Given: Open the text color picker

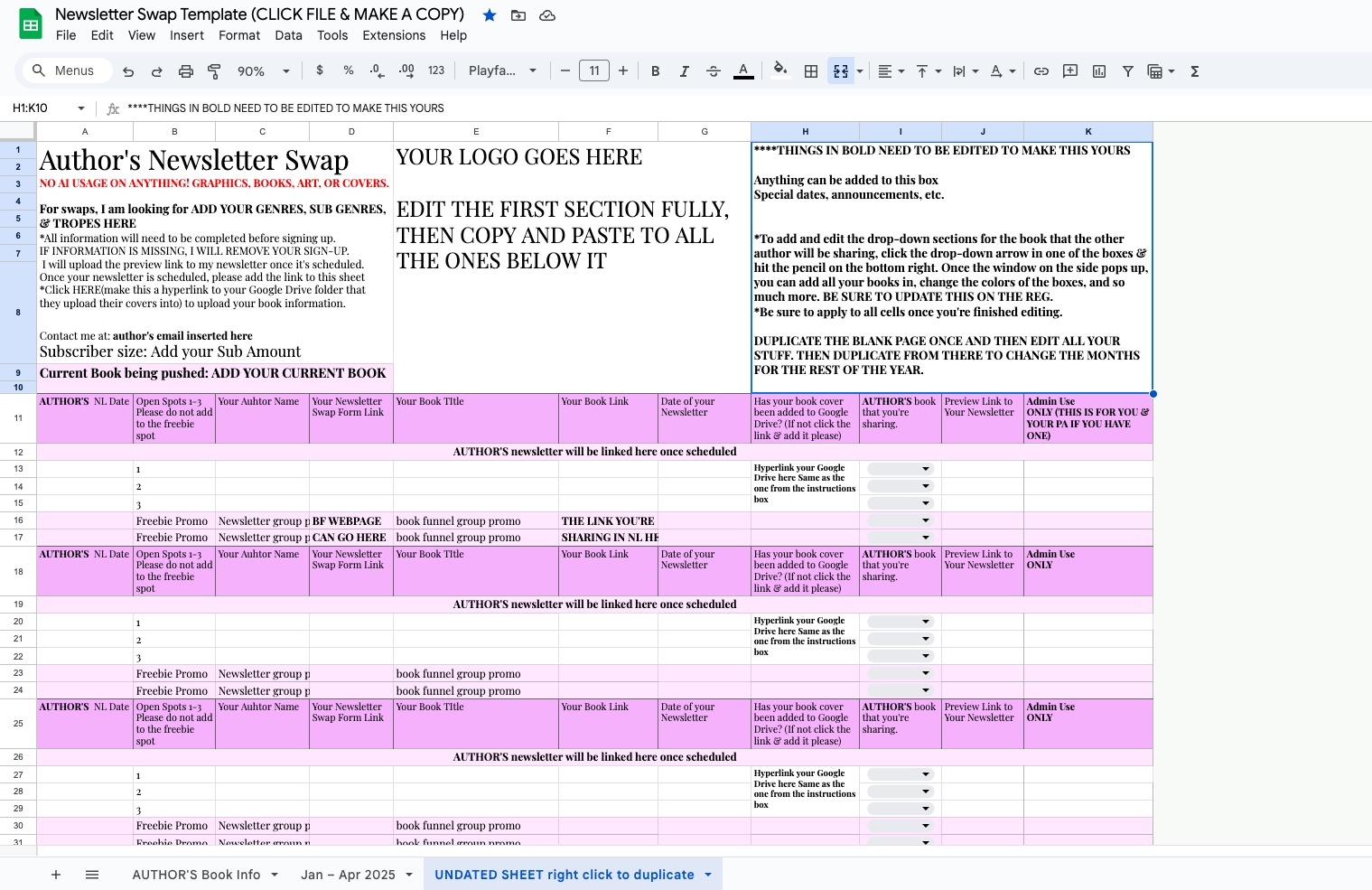Looking at the screenshot, I should (743, 71).
